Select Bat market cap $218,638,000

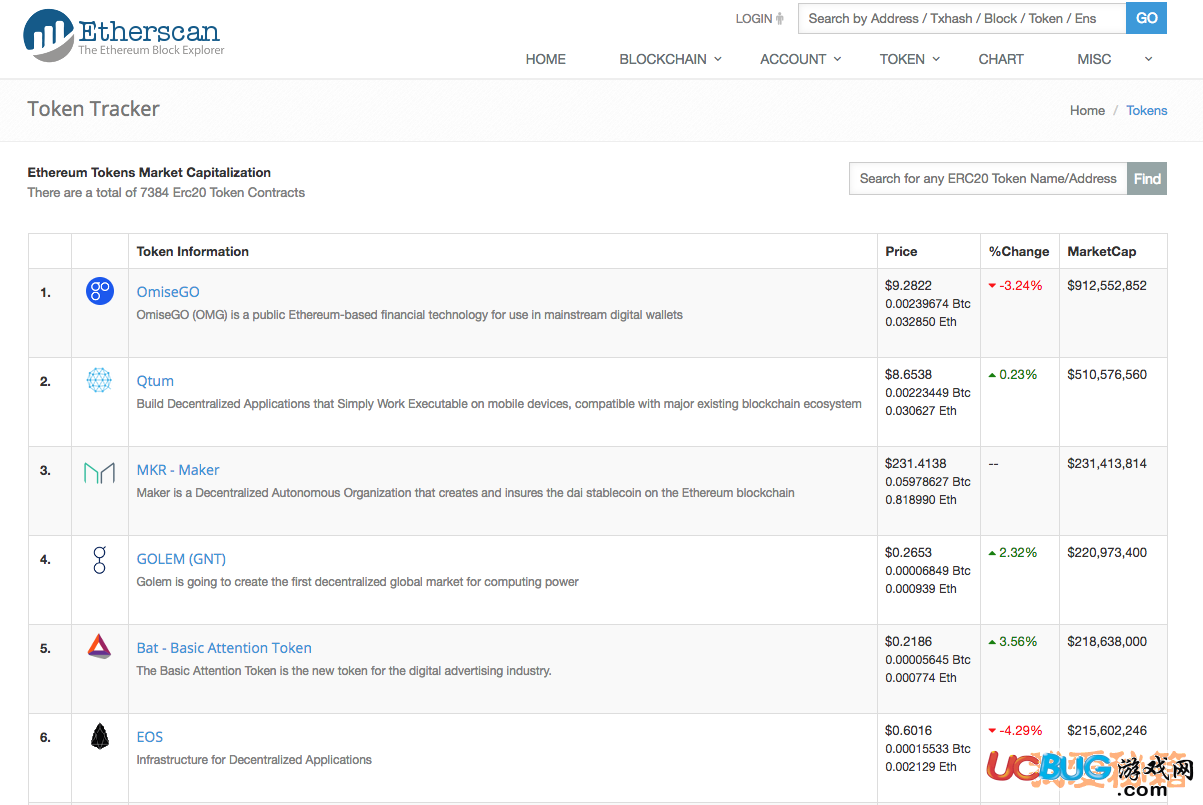point(1107,642)
